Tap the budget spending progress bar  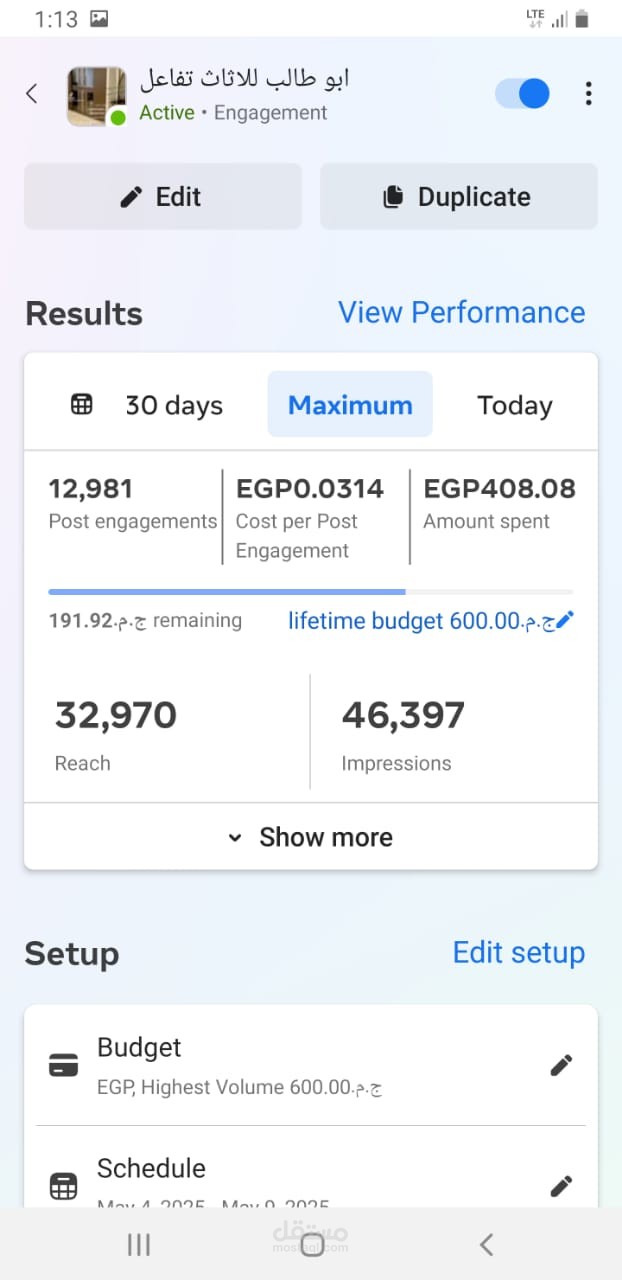click(x=310, y=592)
